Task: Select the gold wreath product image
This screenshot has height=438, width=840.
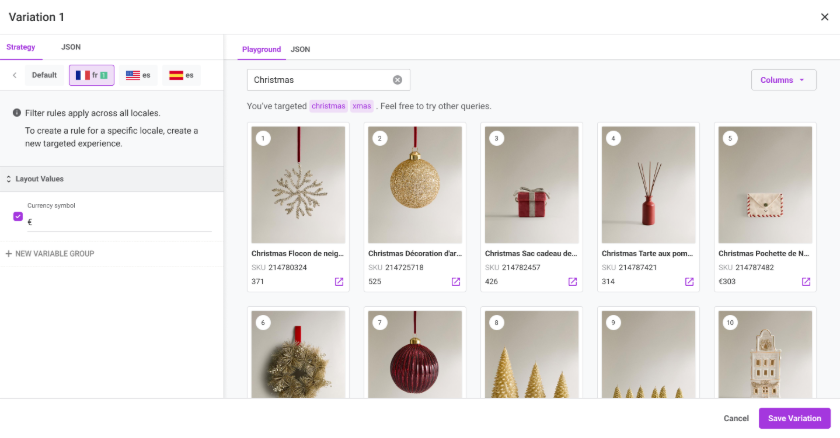Action: point(298,354)
